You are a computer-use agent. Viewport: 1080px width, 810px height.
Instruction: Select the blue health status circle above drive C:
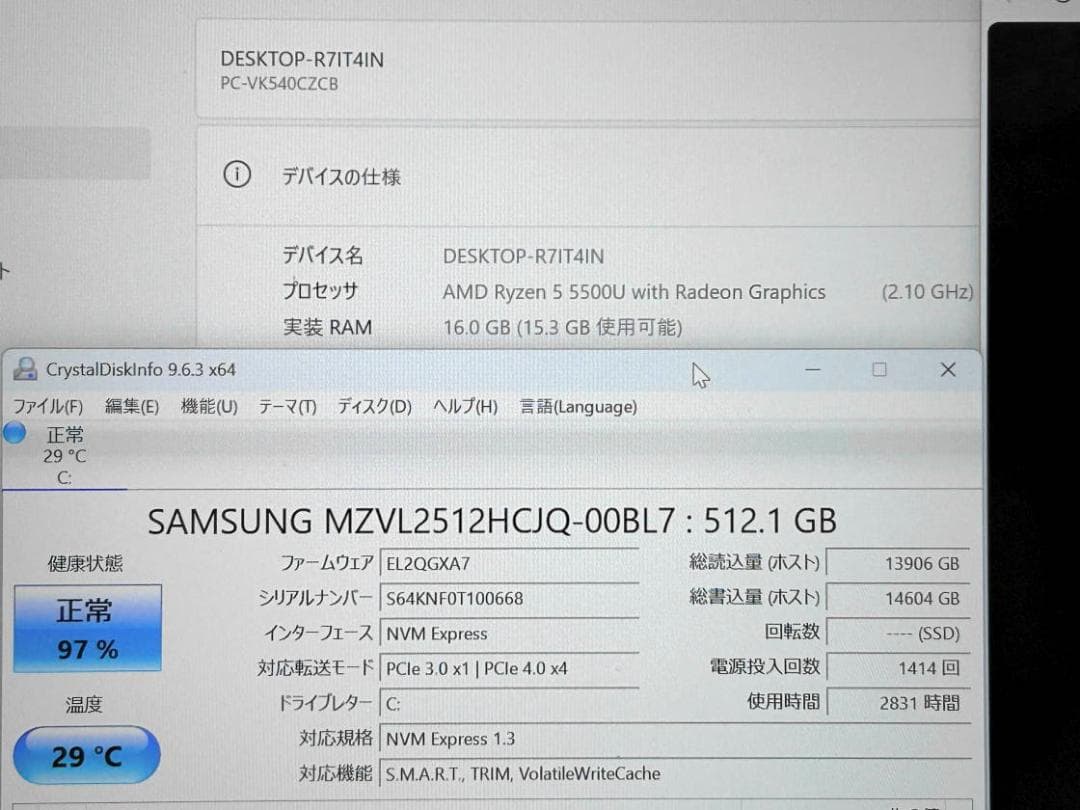[14, 432]
